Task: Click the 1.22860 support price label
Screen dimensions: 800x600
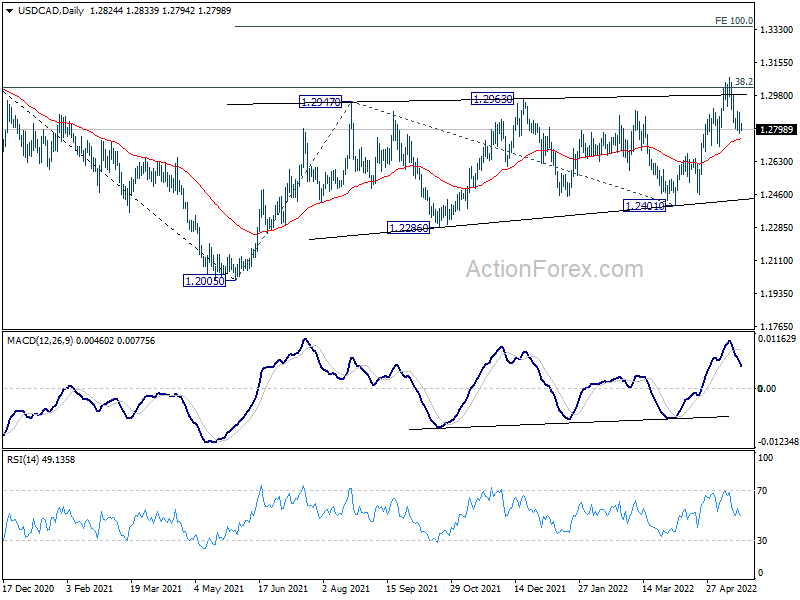Action: click(x=408, y=229)
